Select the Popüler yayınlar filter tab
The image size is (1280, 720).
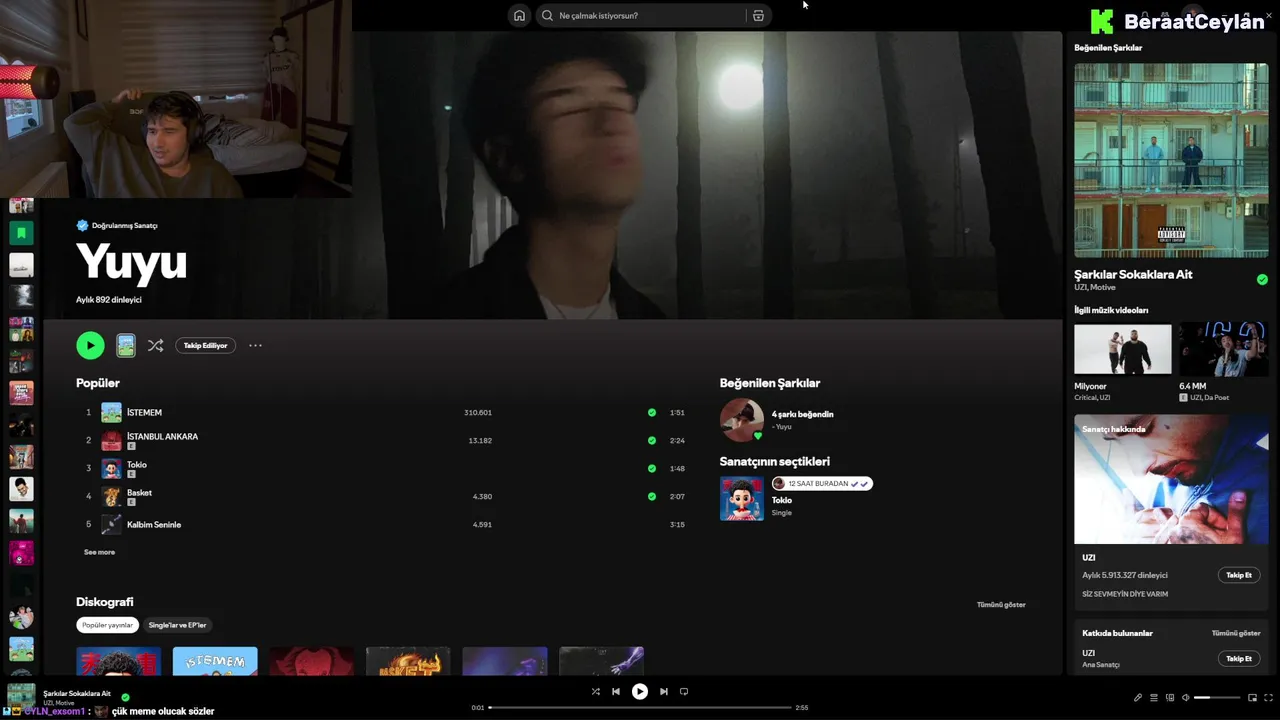click(x=107, y=625)
